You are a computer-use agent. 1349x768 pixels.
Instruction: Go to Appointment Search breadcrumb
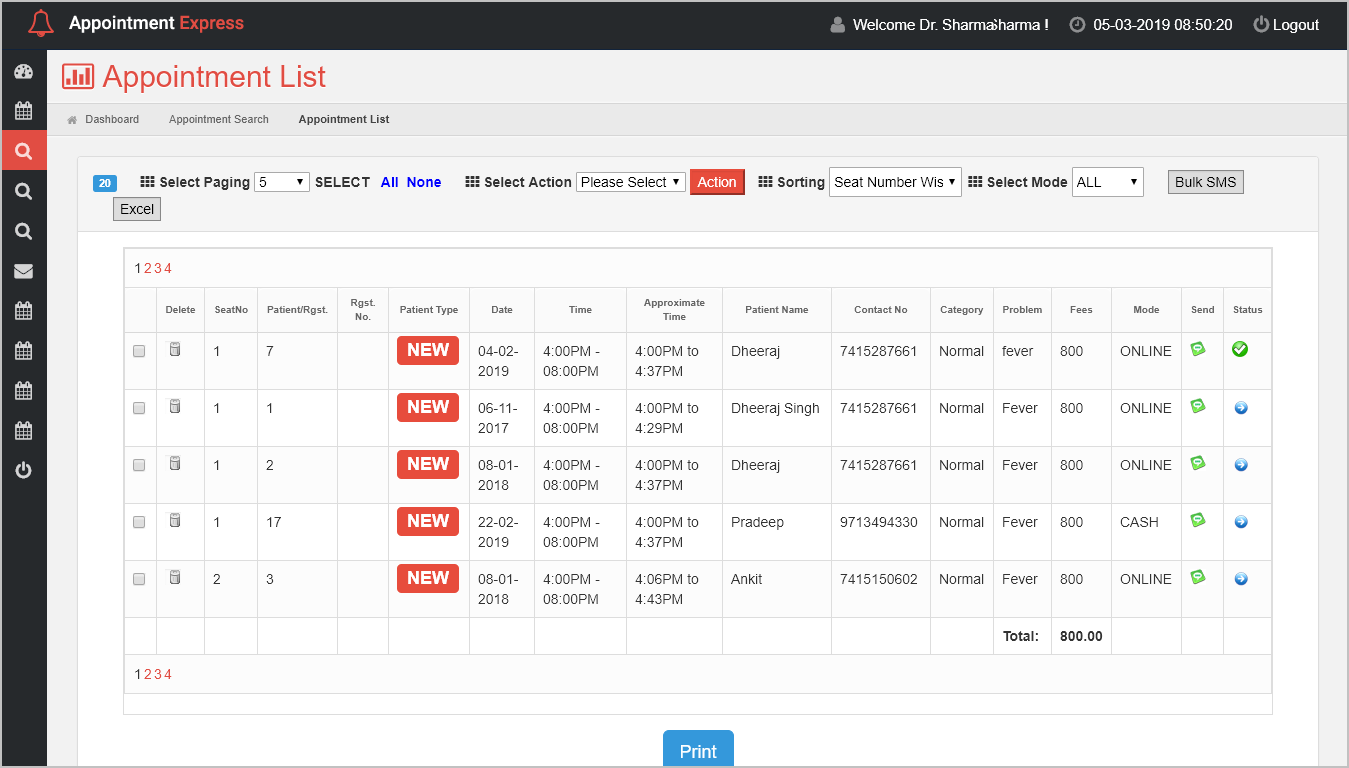218,119
